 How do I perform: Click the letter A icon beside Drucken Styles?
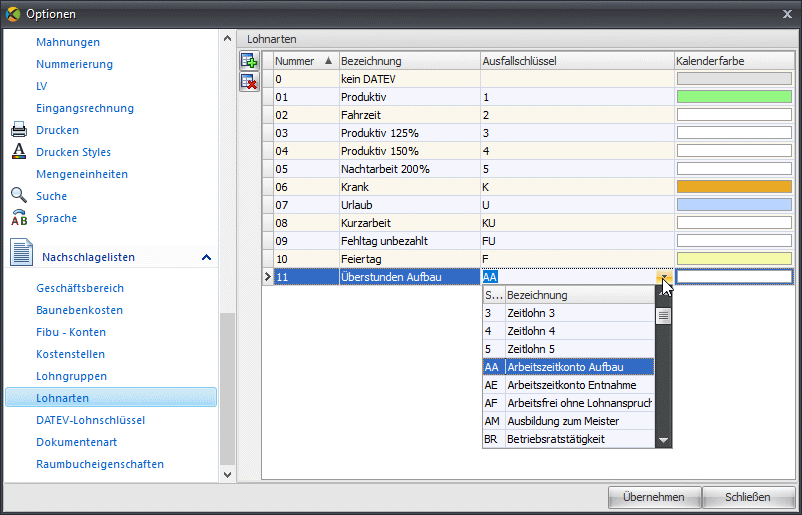(x=19, y=152)
